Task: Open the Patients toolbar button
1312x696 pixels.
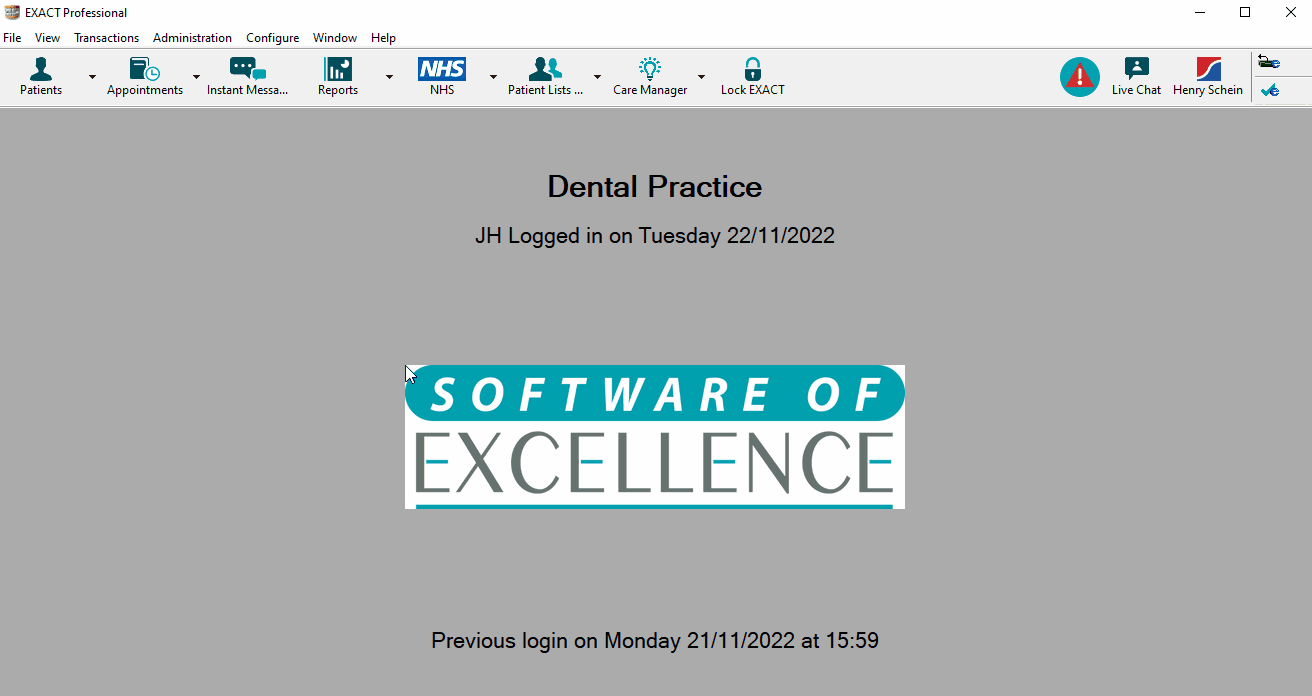Action: 41,77
